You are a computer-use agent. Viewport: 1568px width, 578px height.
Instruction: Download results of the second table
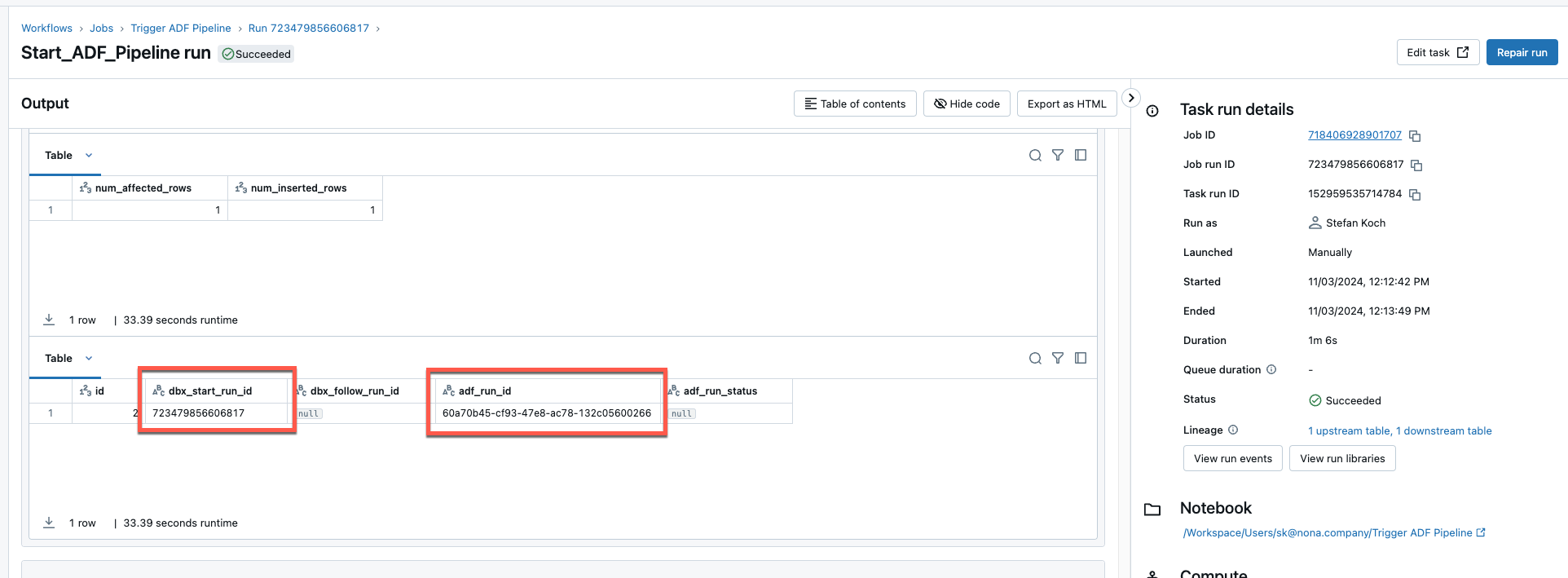(x=49, y=523)
